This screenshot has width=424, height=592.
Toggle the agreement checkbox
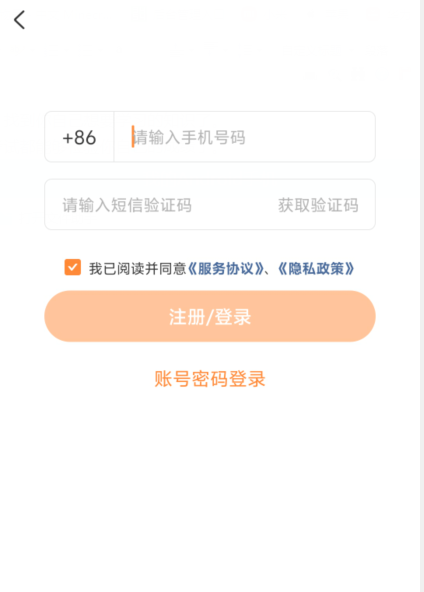point(72,267)
